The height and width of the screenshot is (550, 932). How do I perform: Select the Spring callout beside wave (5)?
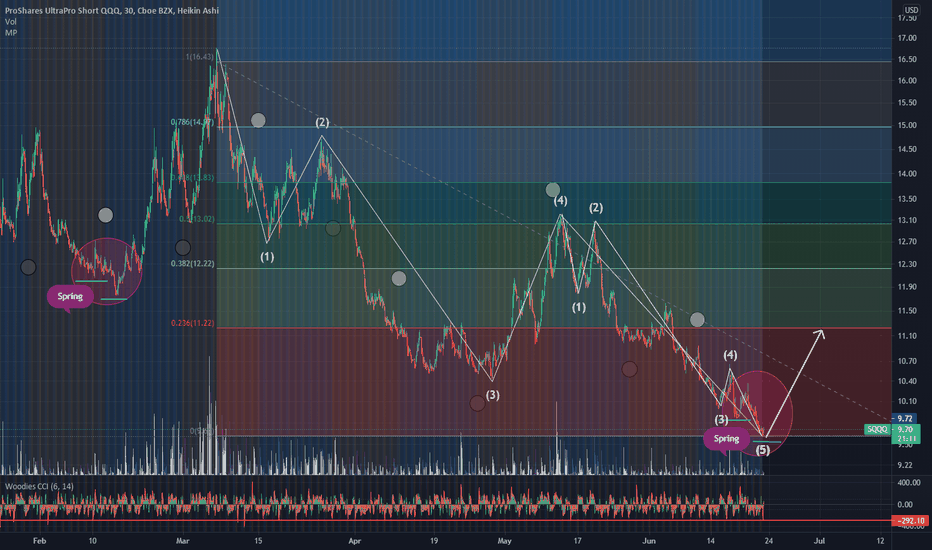(726, 439)
